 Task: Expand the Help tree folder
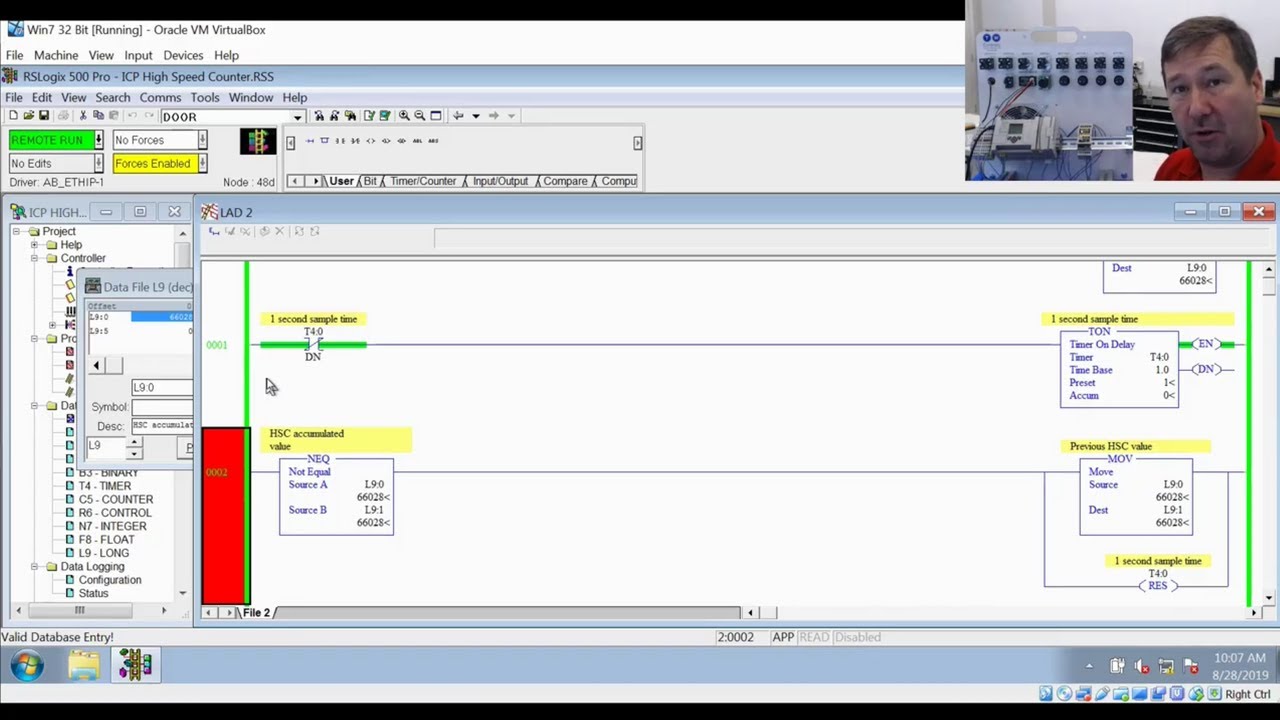[35, 245]
